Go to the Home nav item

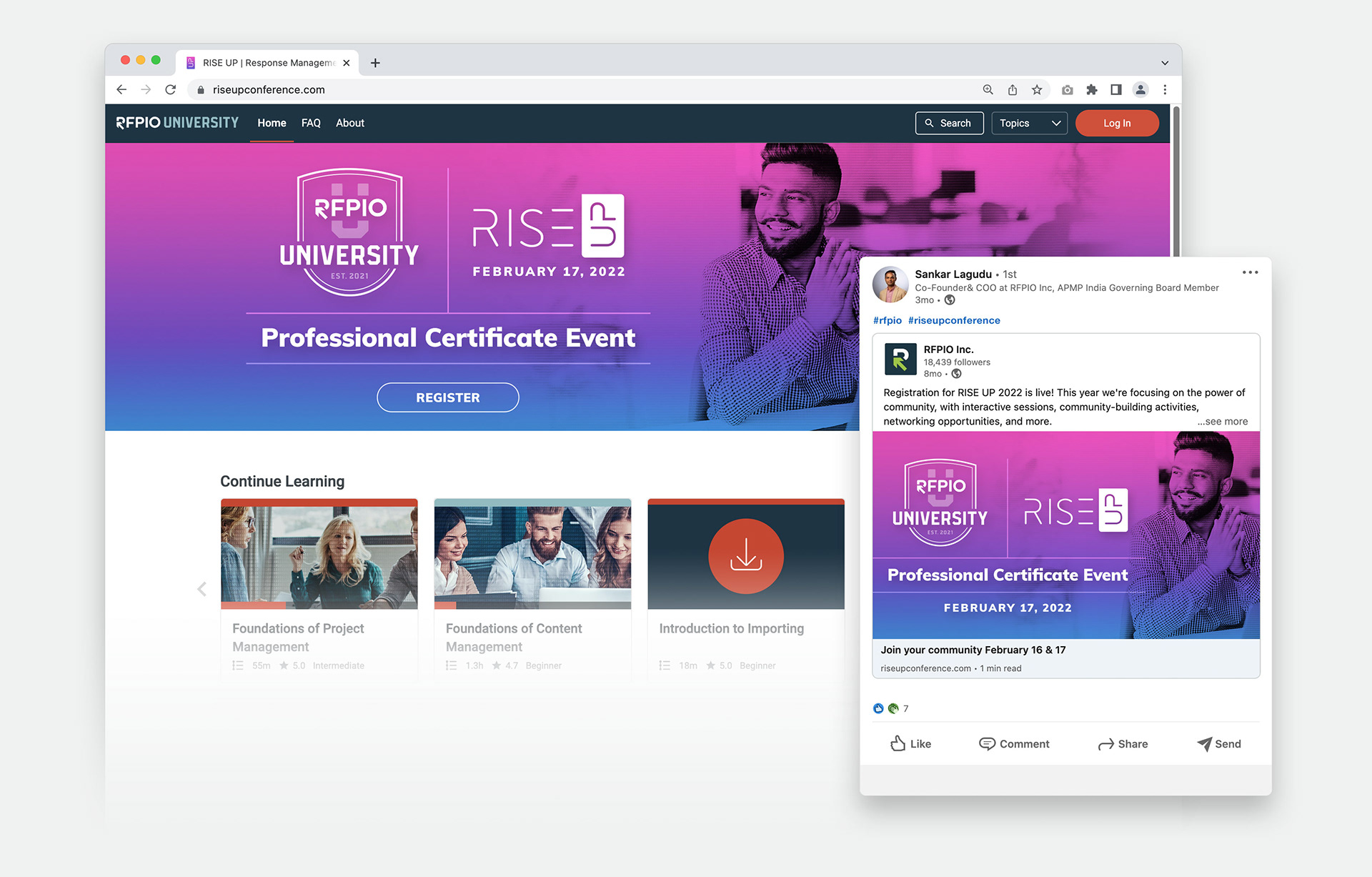point(272,123)
